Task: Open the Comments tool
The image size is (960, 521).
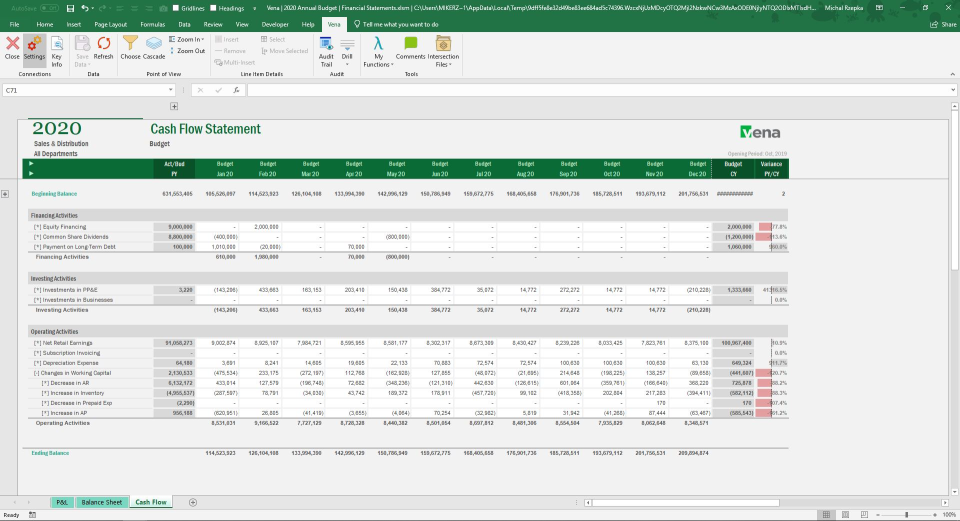Action: 410,47
